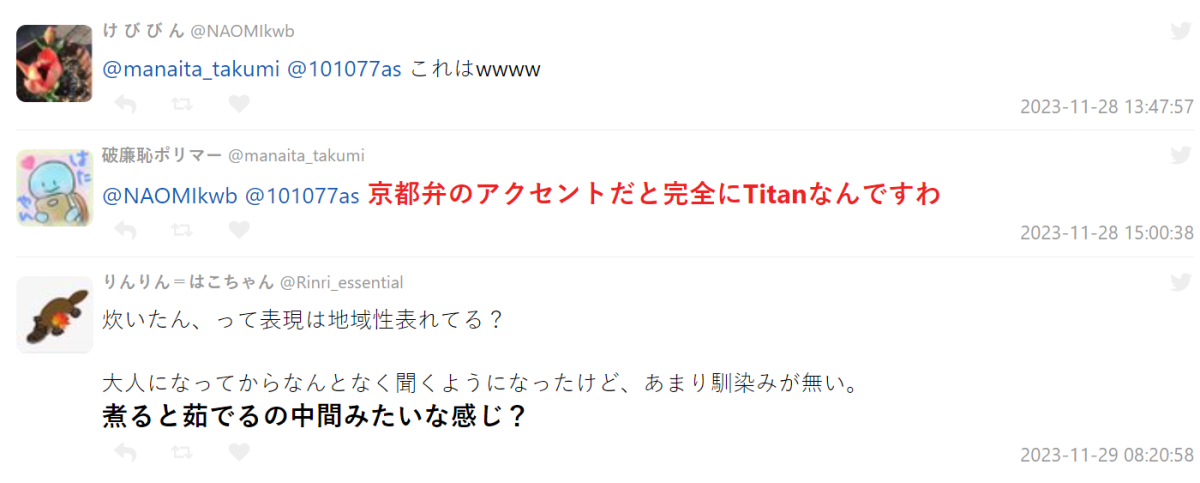This screenshot has width=1200, height=483.
Task: Reply to りんりん＝はこちゃん's tweet
Action: point(125,452)
